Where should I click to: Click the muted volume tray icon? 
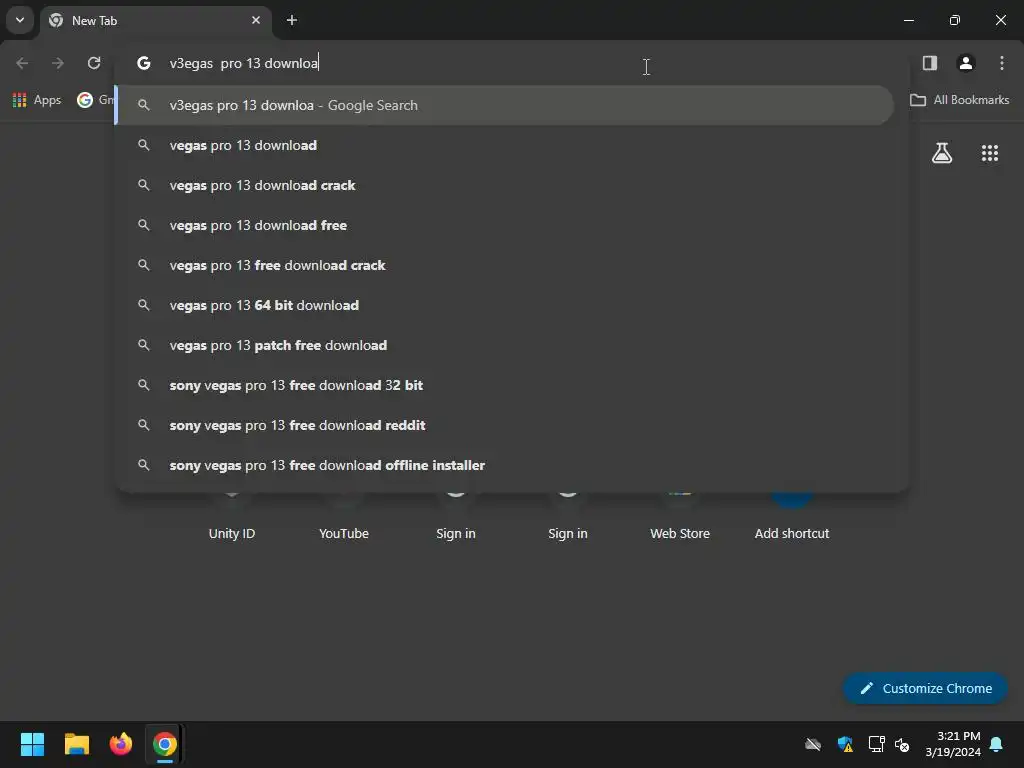point(903,744)
